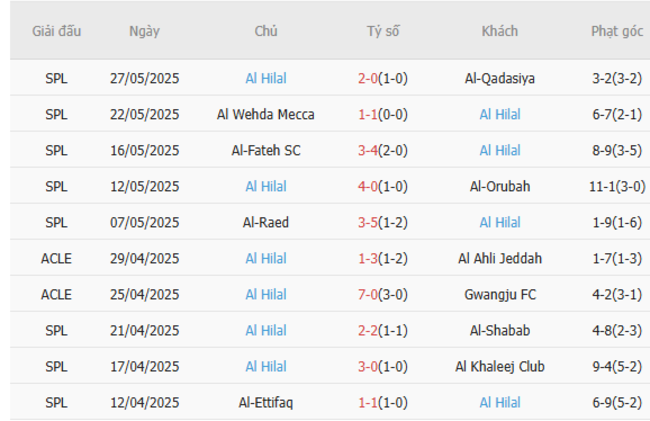Select Al-Fateh SC home team
The width and height of the screenshot is (650, 421).
click(x=265, y=150)
